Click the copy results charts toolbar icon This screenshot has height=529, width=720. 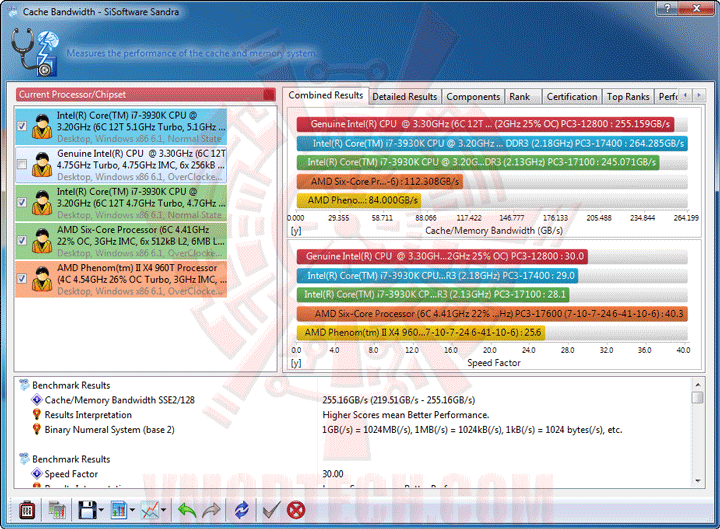(57, 510)
